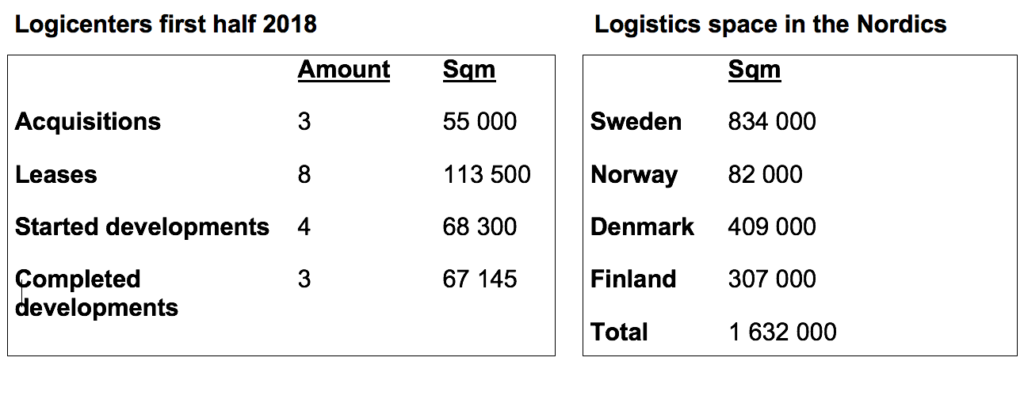Select Norway's 82 000 sqm value
This screenshot has width=1024, height=403.
[765, 175]
